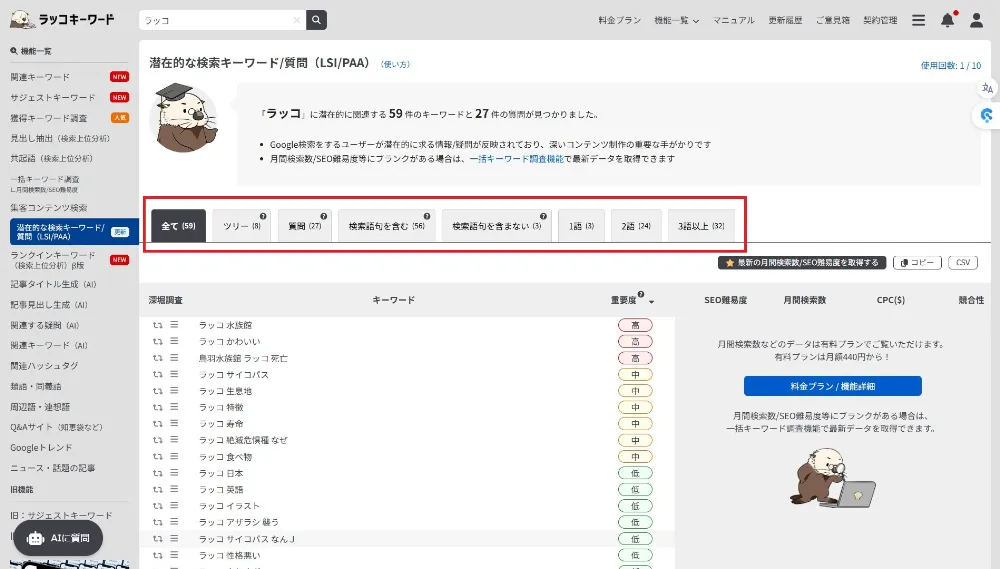The image size is (1000, 569).
Task: Open 契約管理 in the header
Action: [880, 20]
